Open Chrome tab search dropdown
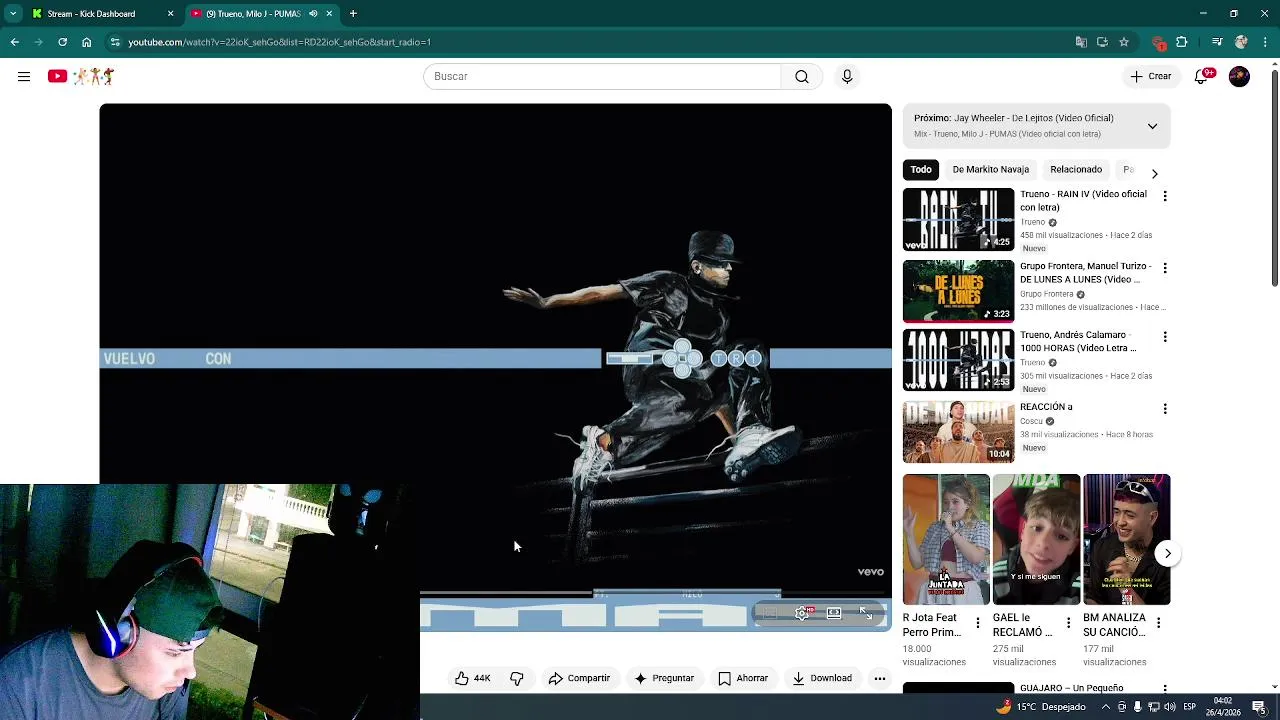Image resolution: width=1280 pixels, height=720 pixels. click(x=13, y=14)
